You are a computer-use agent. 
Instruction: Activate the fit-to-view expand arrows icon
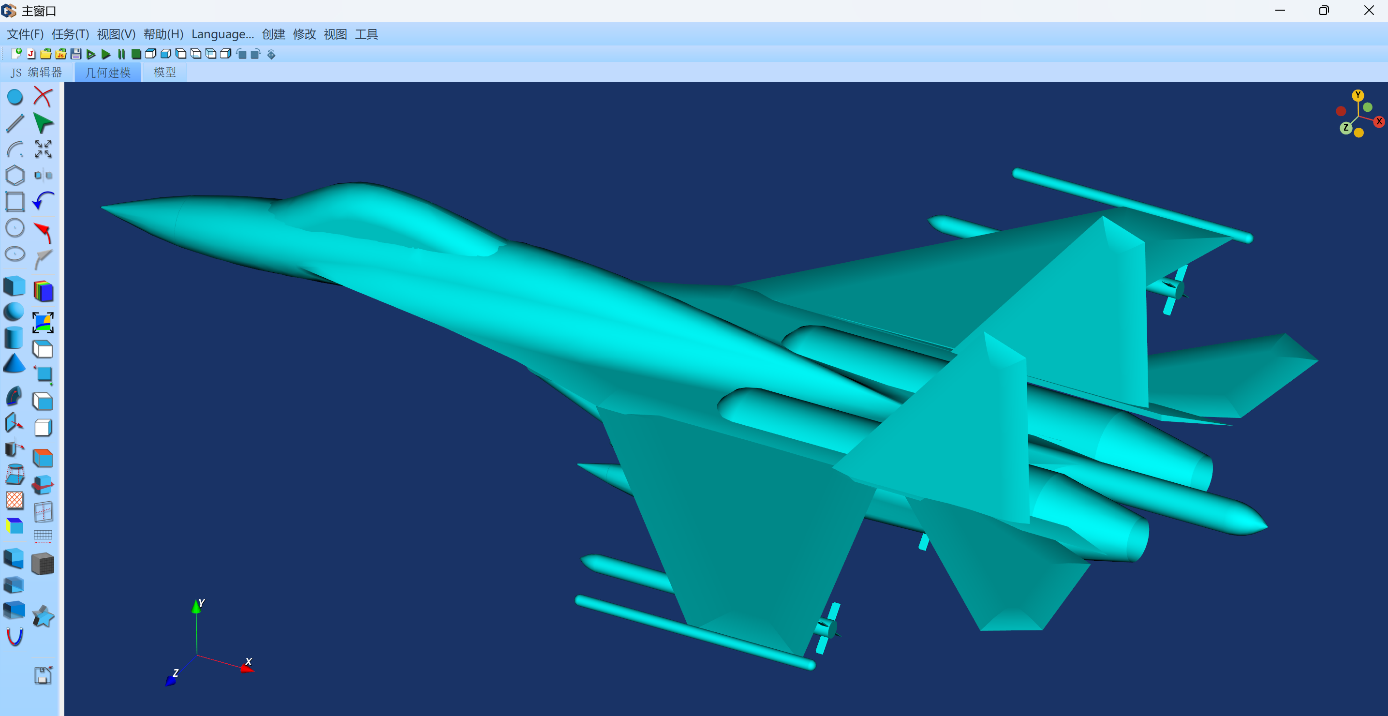[x=43, y=149]
